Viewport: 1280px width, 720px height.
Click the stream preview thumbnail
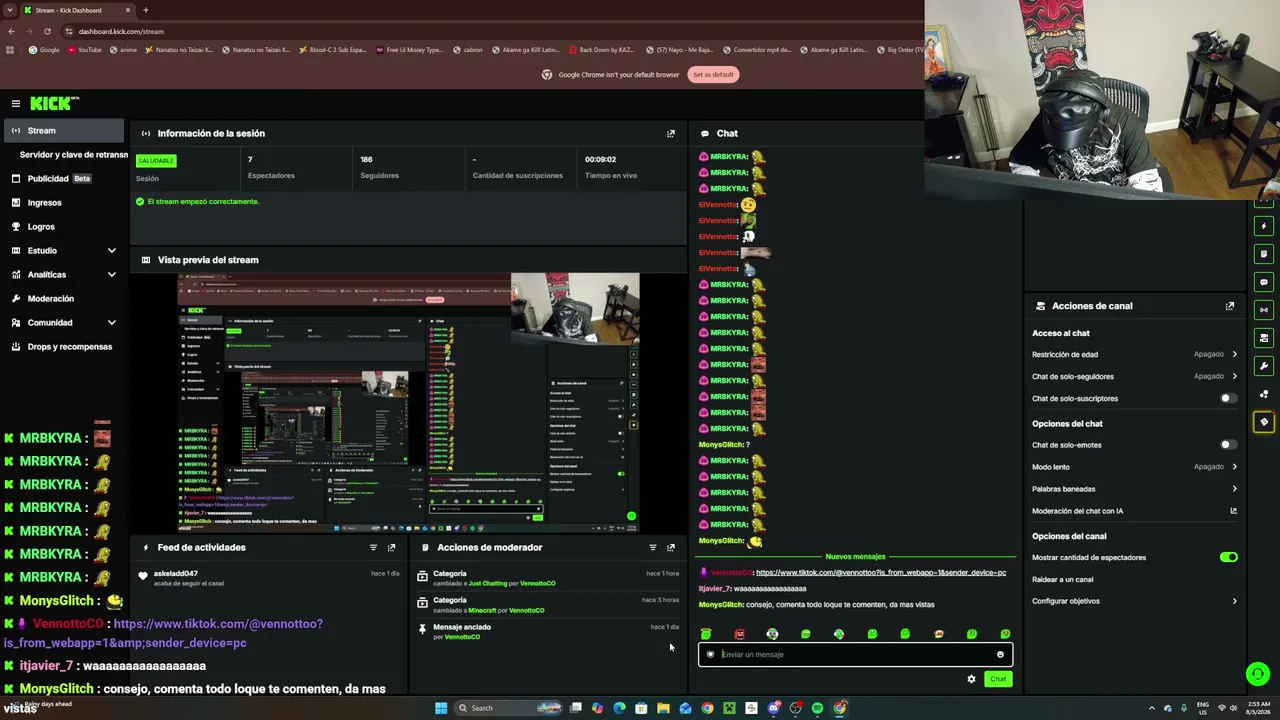(408, 402)
